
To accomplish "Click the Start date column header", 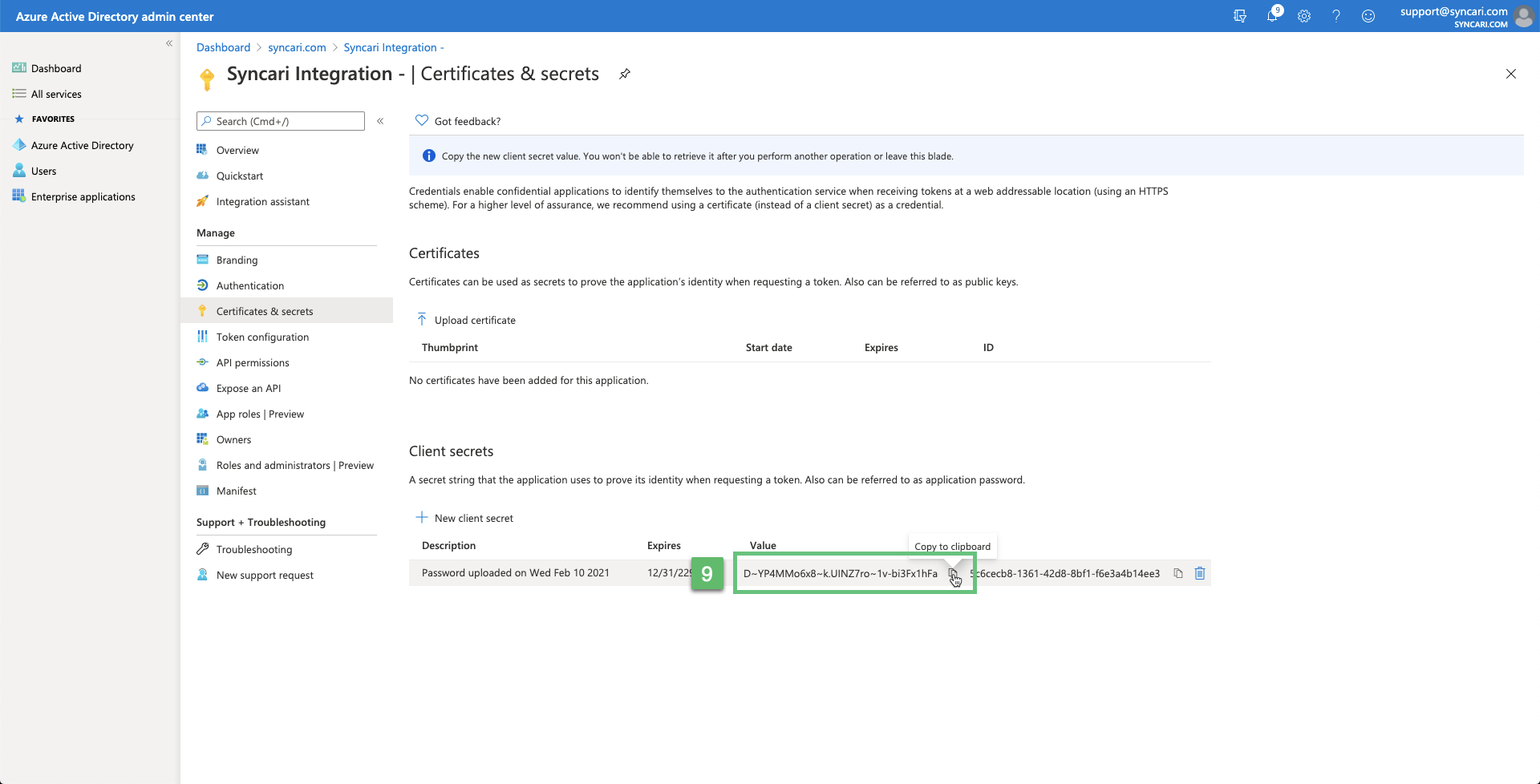I will click(x=769, y=347).
